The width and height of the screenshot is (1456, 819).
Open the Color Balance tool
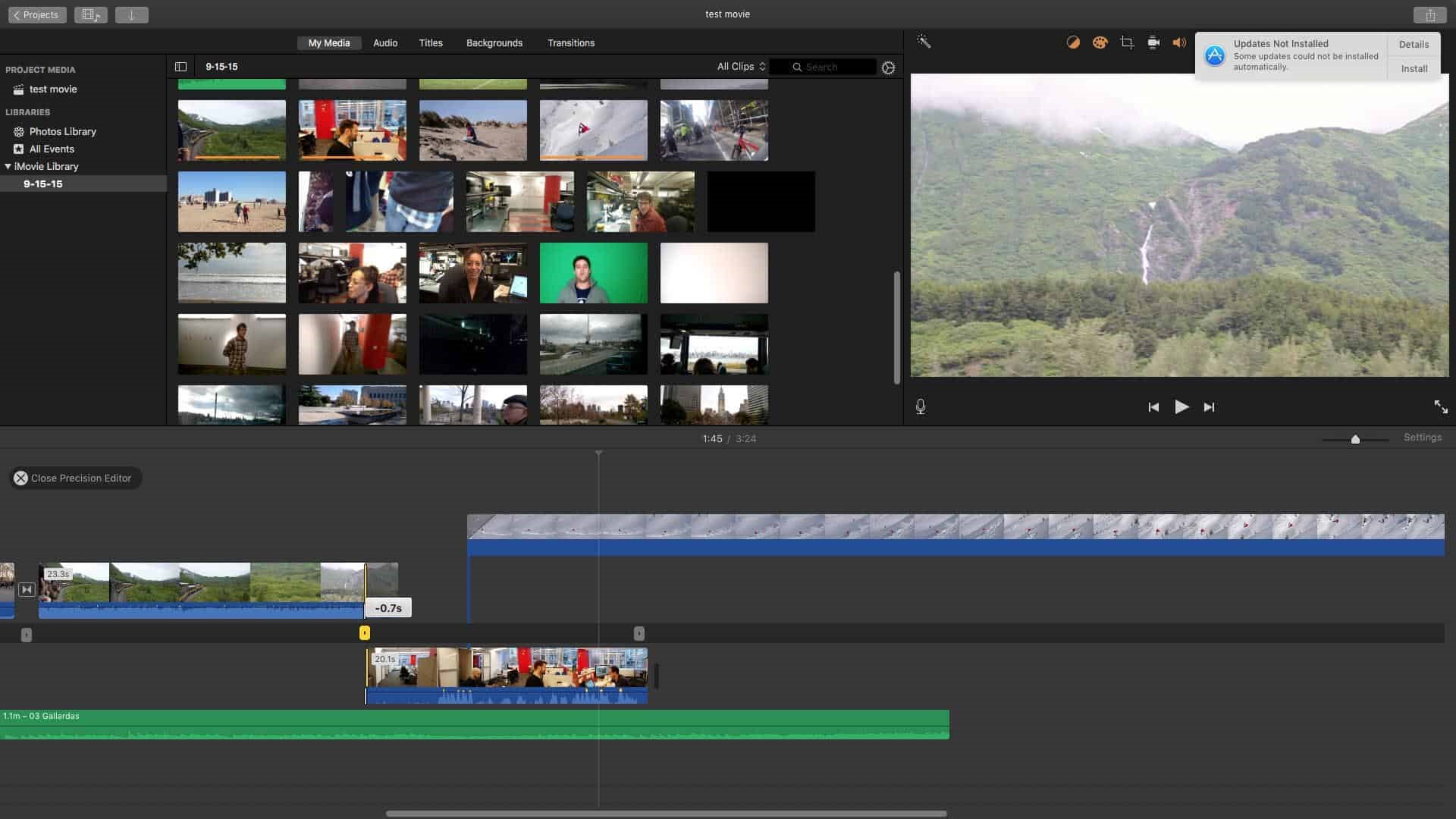[x=1073, y=43]
